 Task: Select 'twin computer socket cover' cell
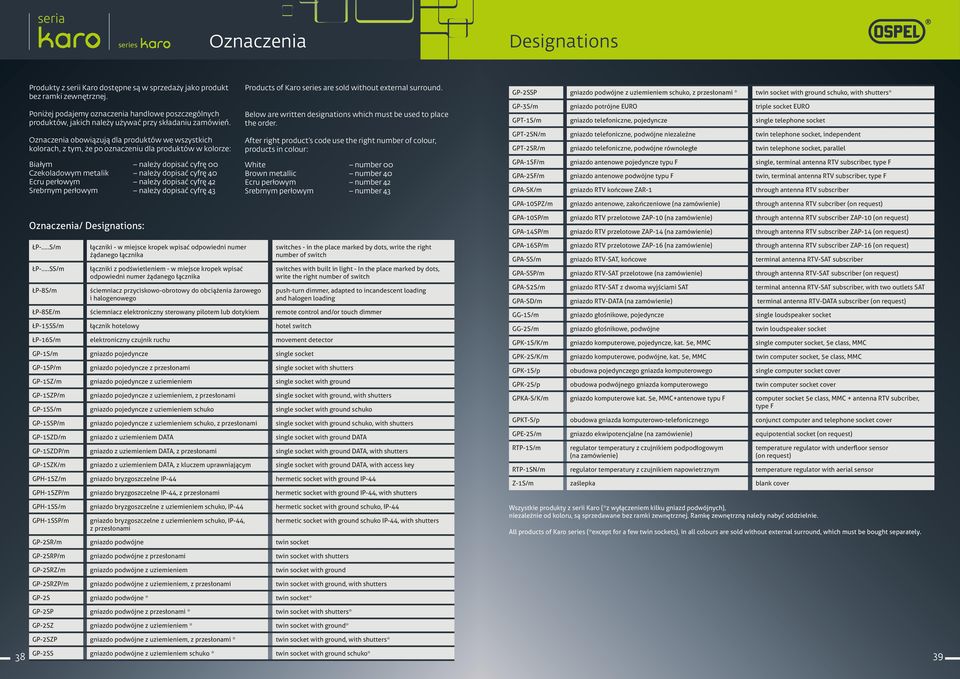843,385
